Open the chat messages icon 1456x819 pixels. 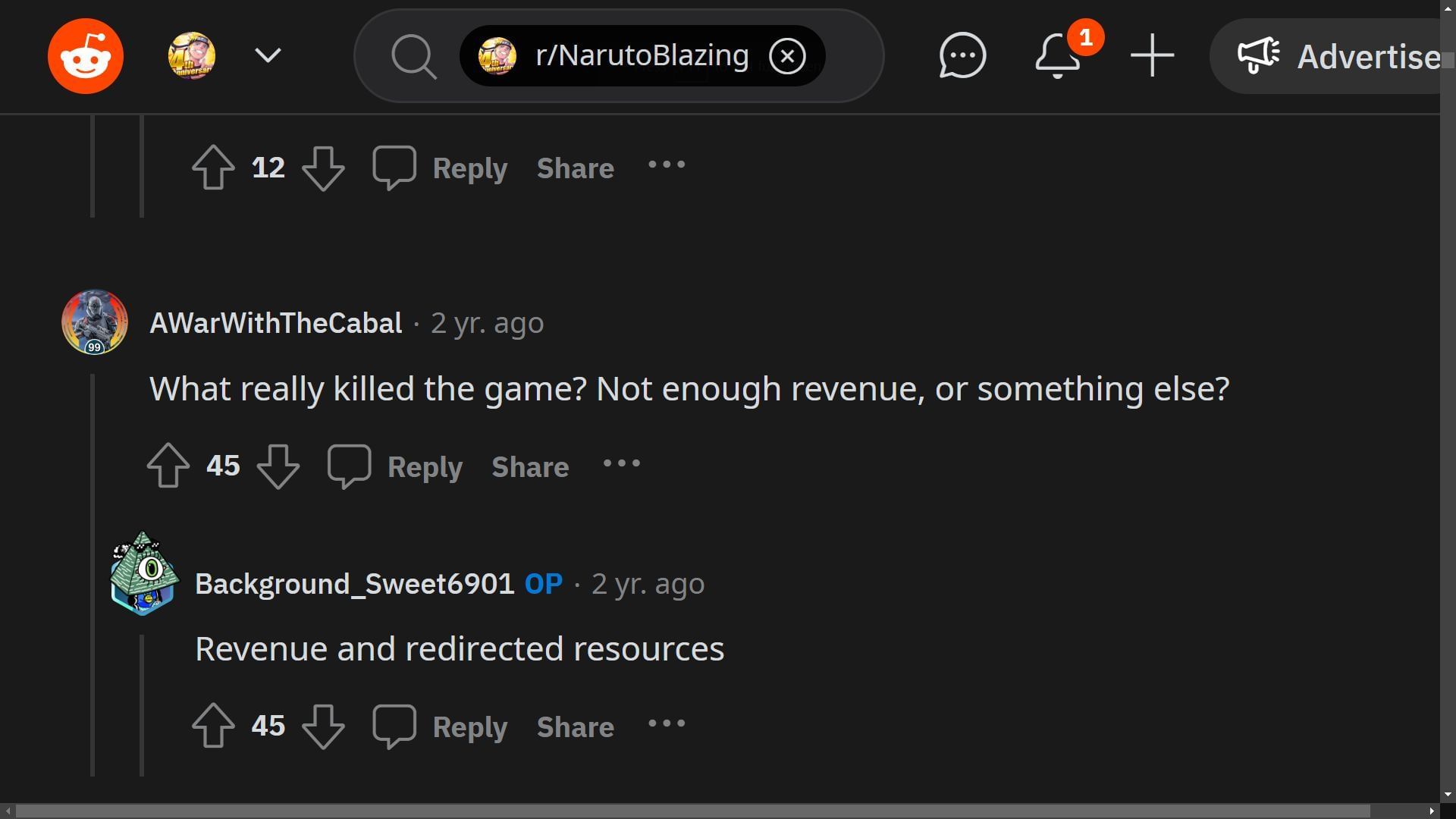click(x=962, y=56)
